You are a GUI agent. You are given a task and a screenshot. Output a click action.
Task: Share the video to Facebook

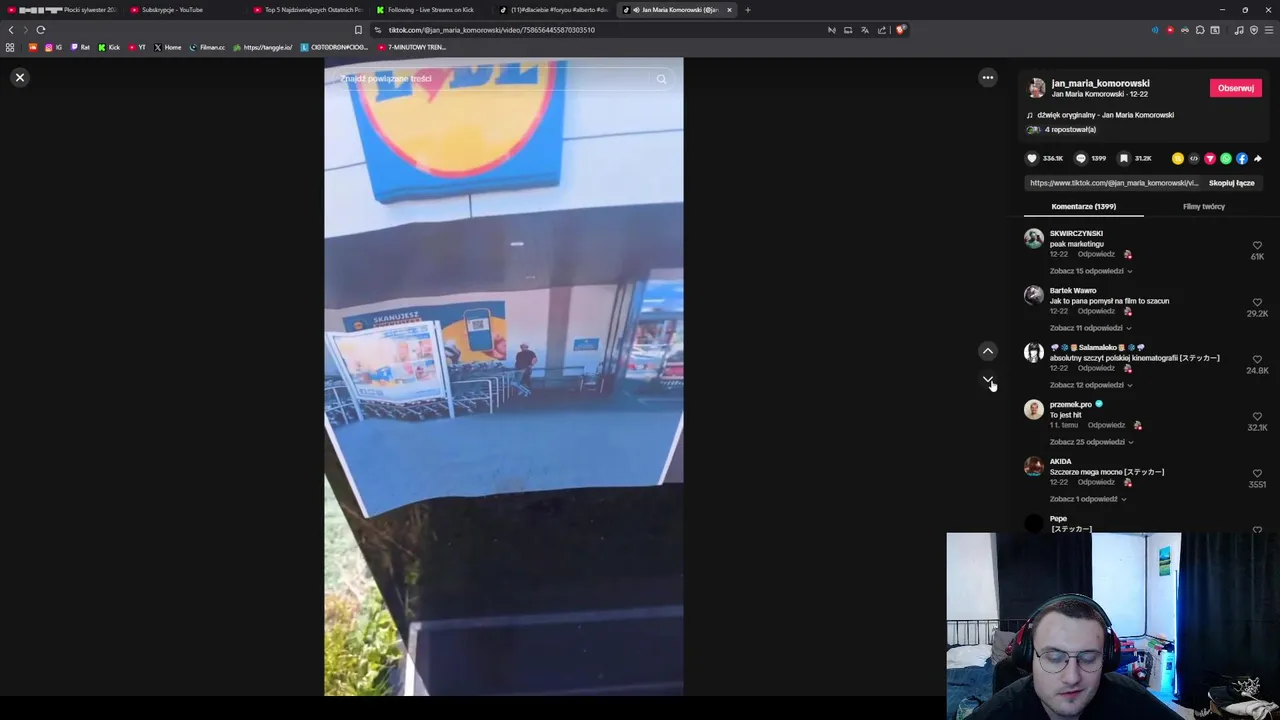click(1242, 158)
